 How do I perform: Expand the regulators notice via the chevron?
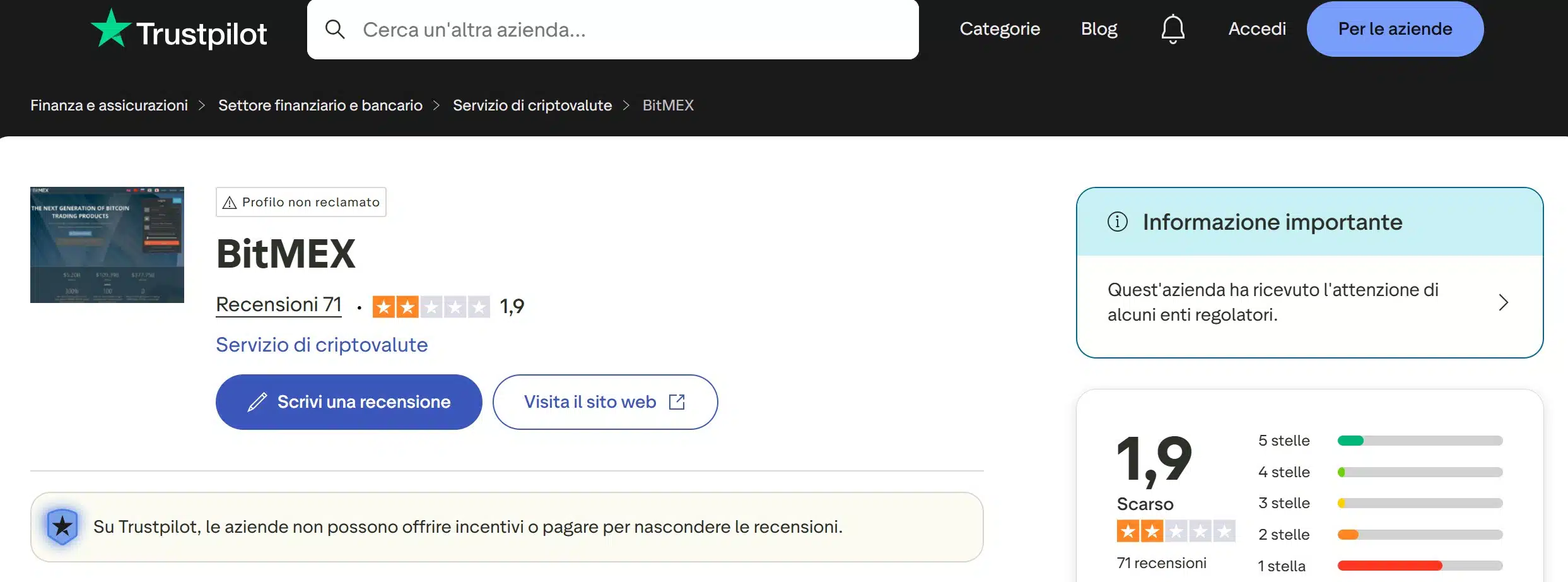point(1503,302)
